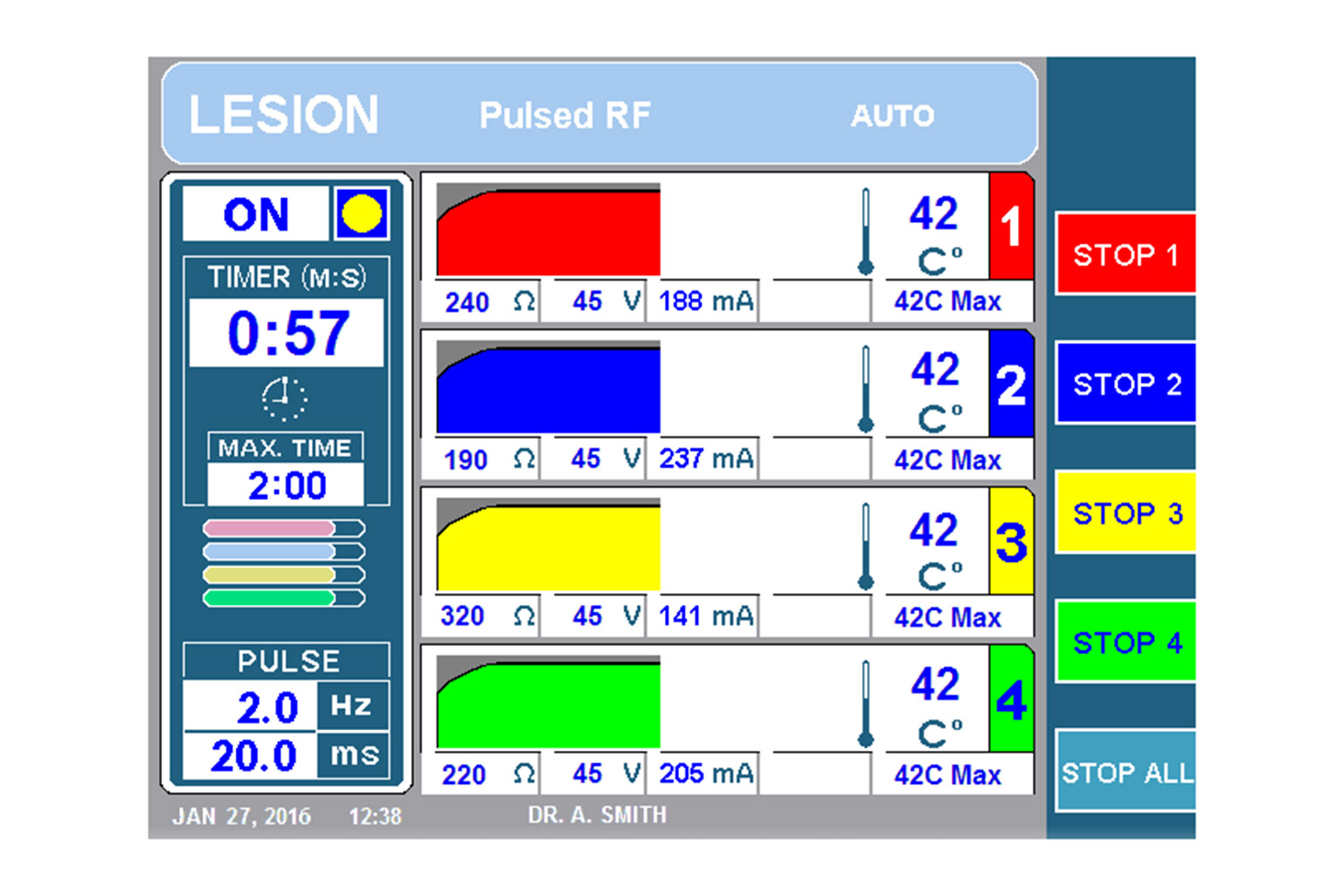Toggle the AUTO mode label
Screen dimensions: 1344x896
point(892,116)
